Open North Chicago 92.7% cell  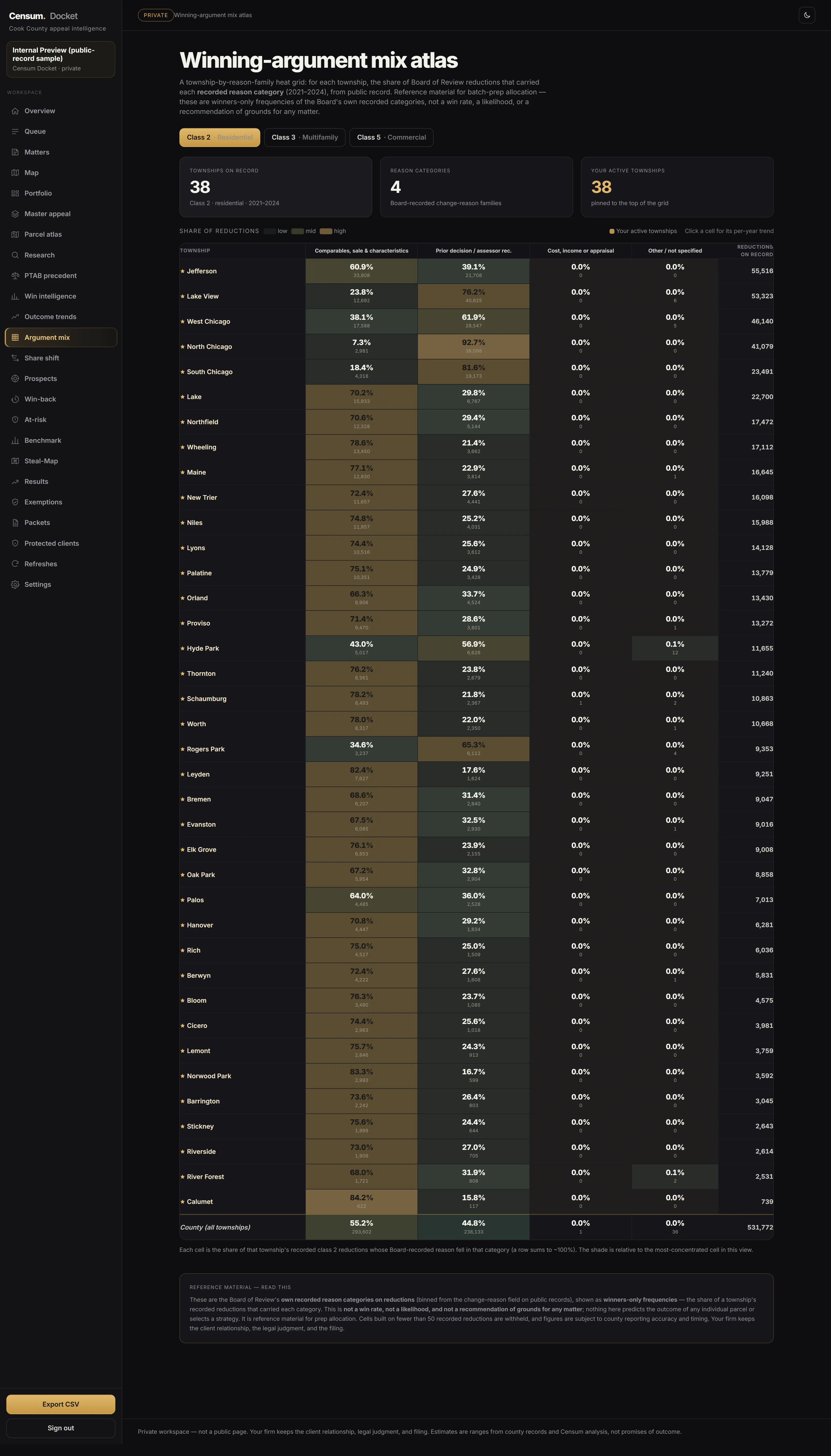tap(473, 346)
